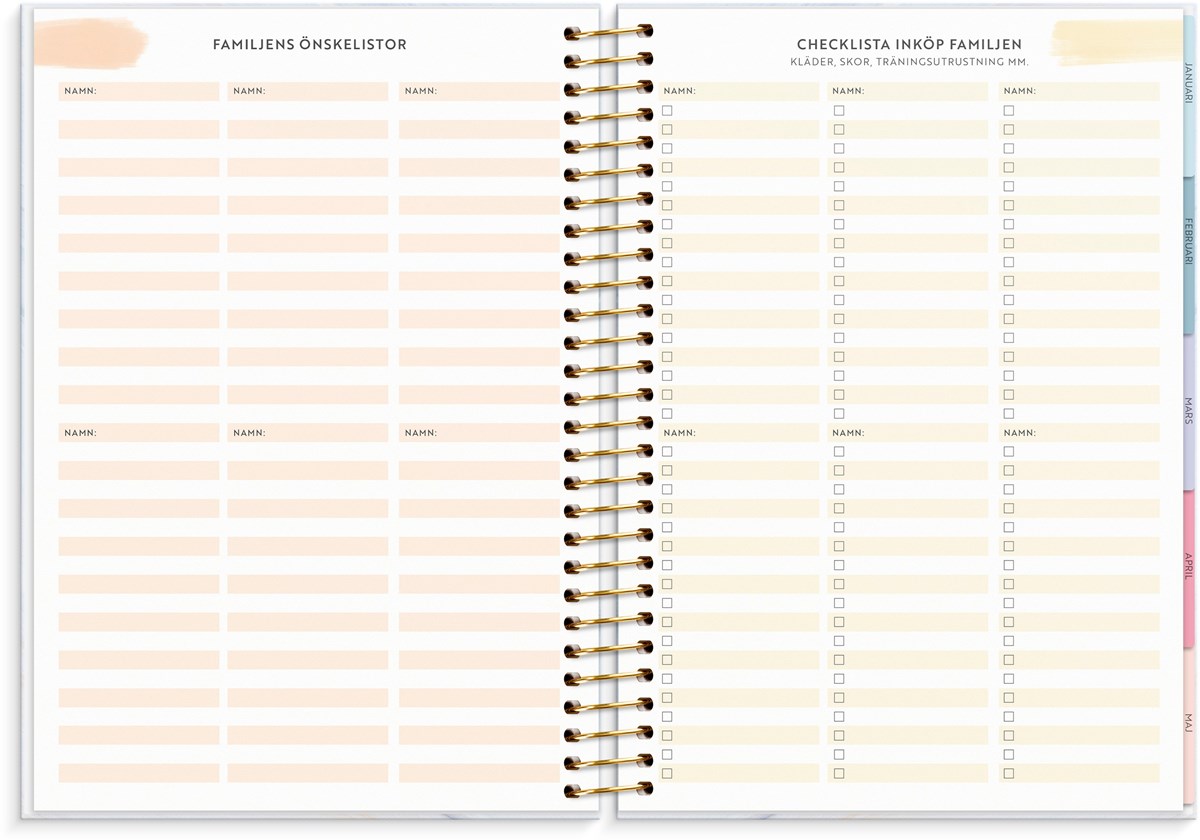
Task: Click the Kläder, skor, träningsutrustning subtitle
Action: tap(909, 62)
